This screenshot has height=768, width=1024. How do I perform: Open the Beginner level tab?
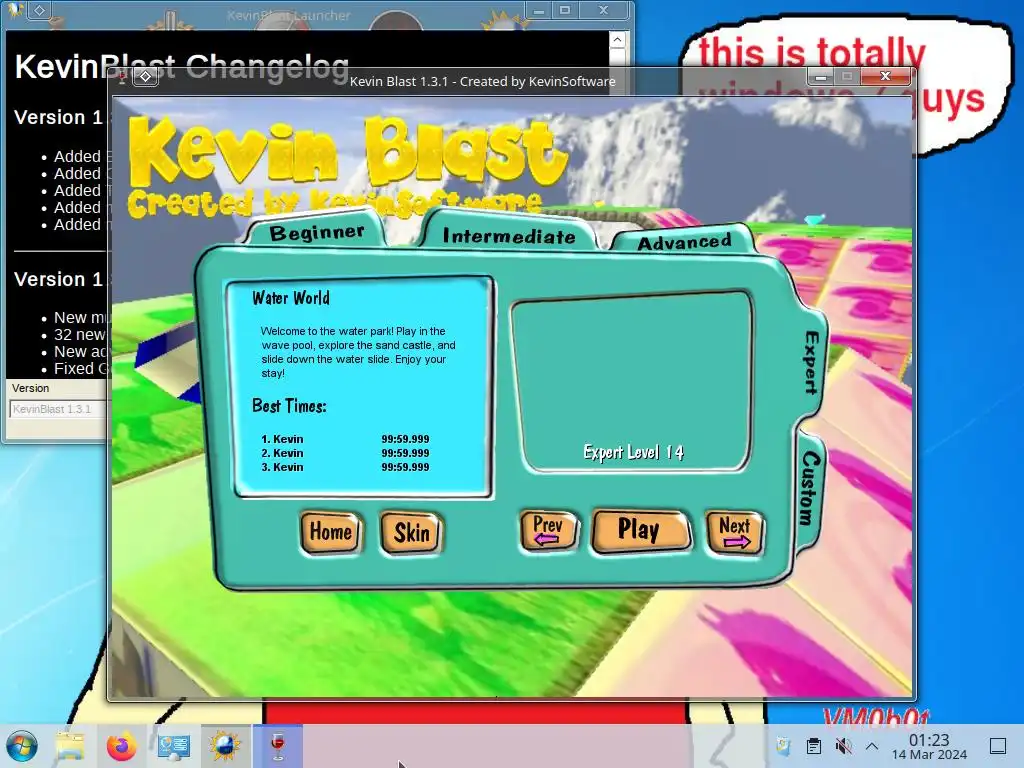317,232
